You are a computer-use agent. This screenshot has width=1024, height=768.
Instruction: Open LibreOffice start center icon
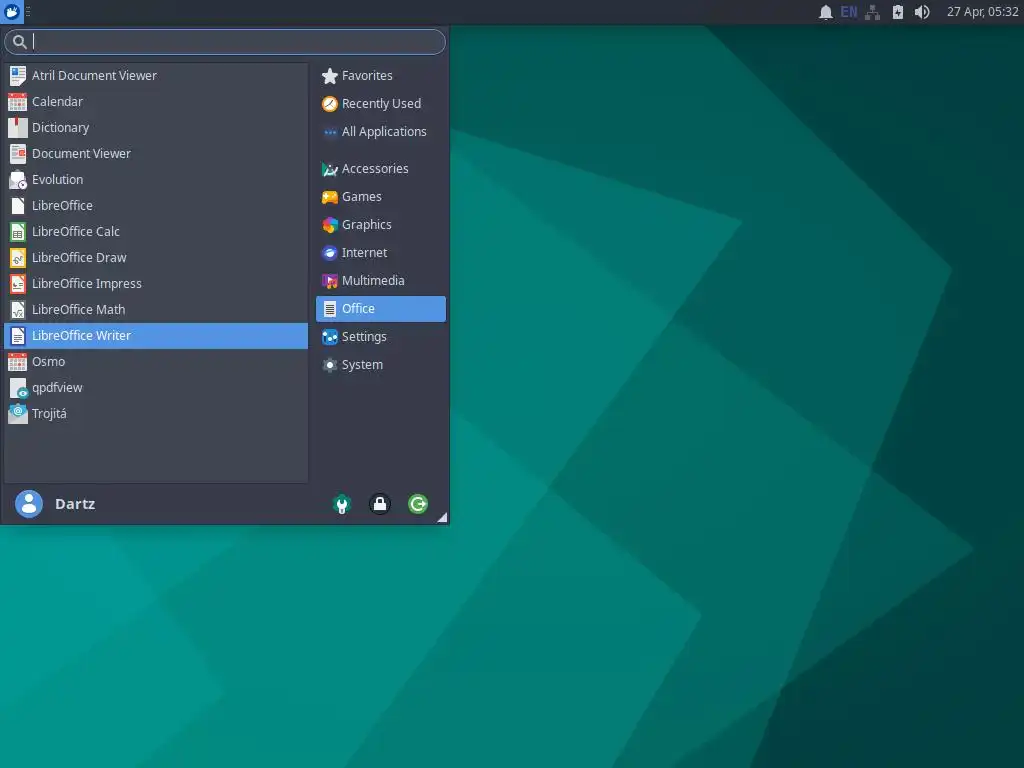click(18, 206)
